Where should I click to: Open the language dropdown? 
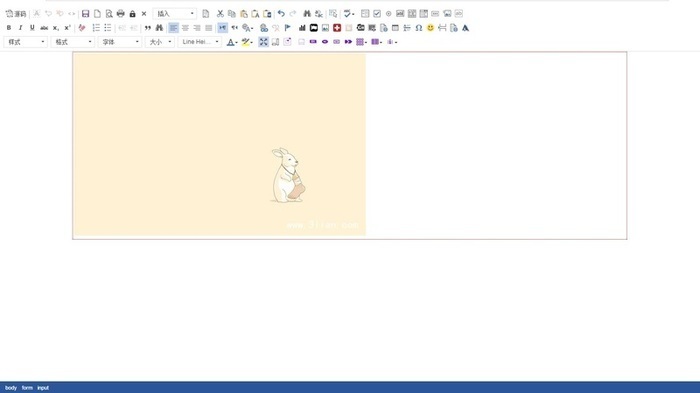point(248,28)
